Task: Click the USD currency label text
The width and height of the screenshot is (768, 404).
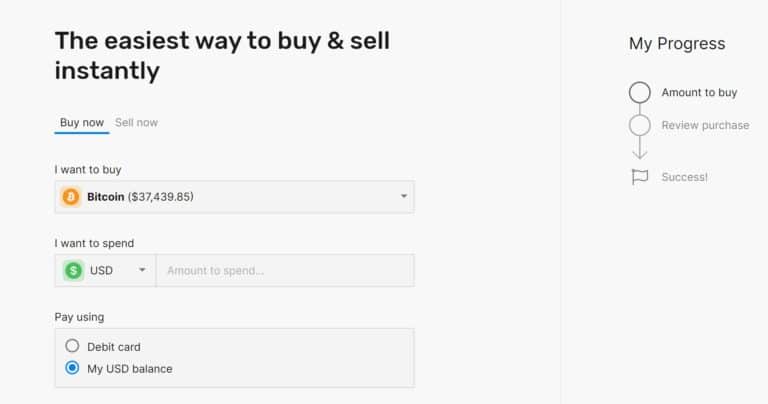Action: pyautogui.click(x=101, y=270)
